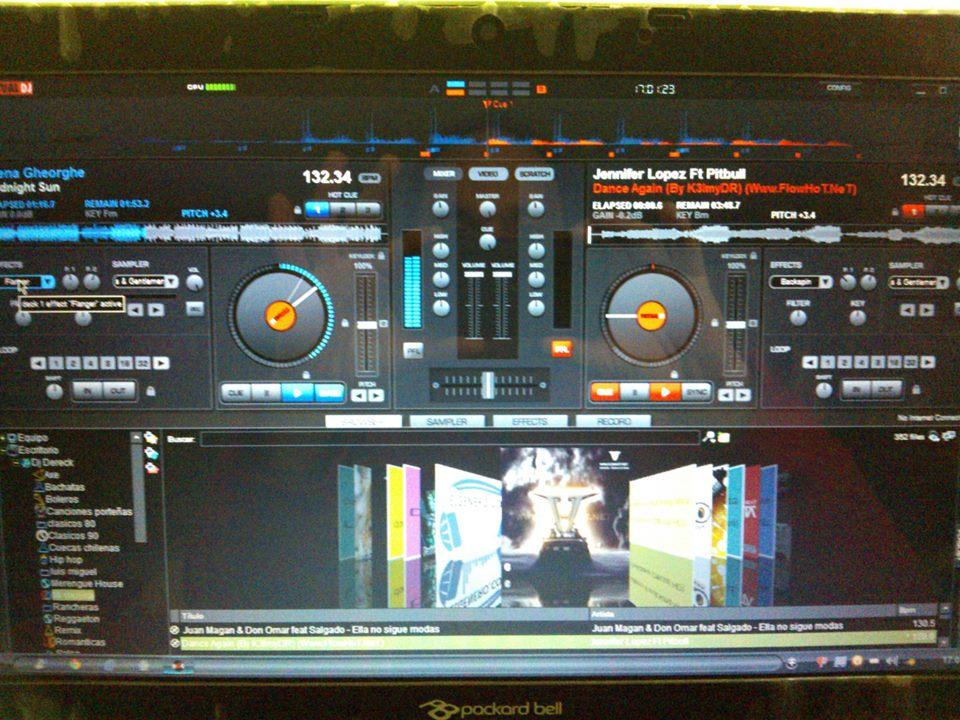Viewport: 960px width, 720px height.
Task: Click center album cover in coverflow
Action: (563, 527)
